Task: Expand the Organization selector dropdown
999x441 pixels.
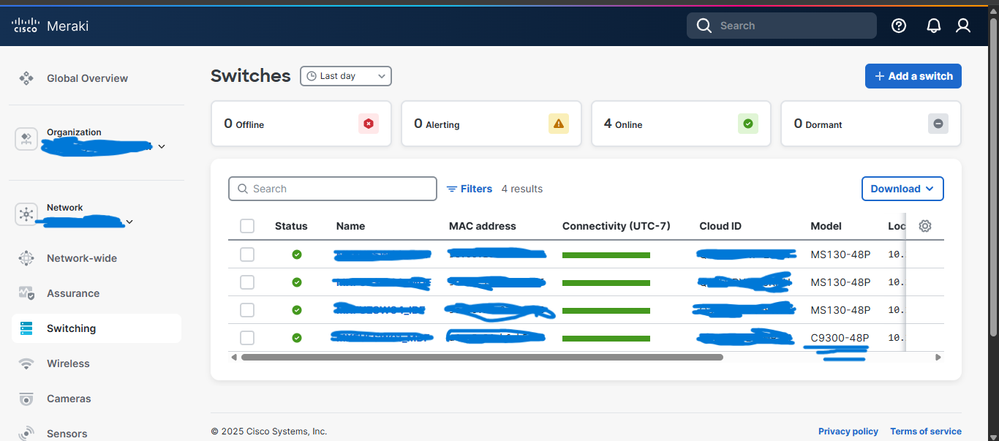Action: tap(162, 147)
